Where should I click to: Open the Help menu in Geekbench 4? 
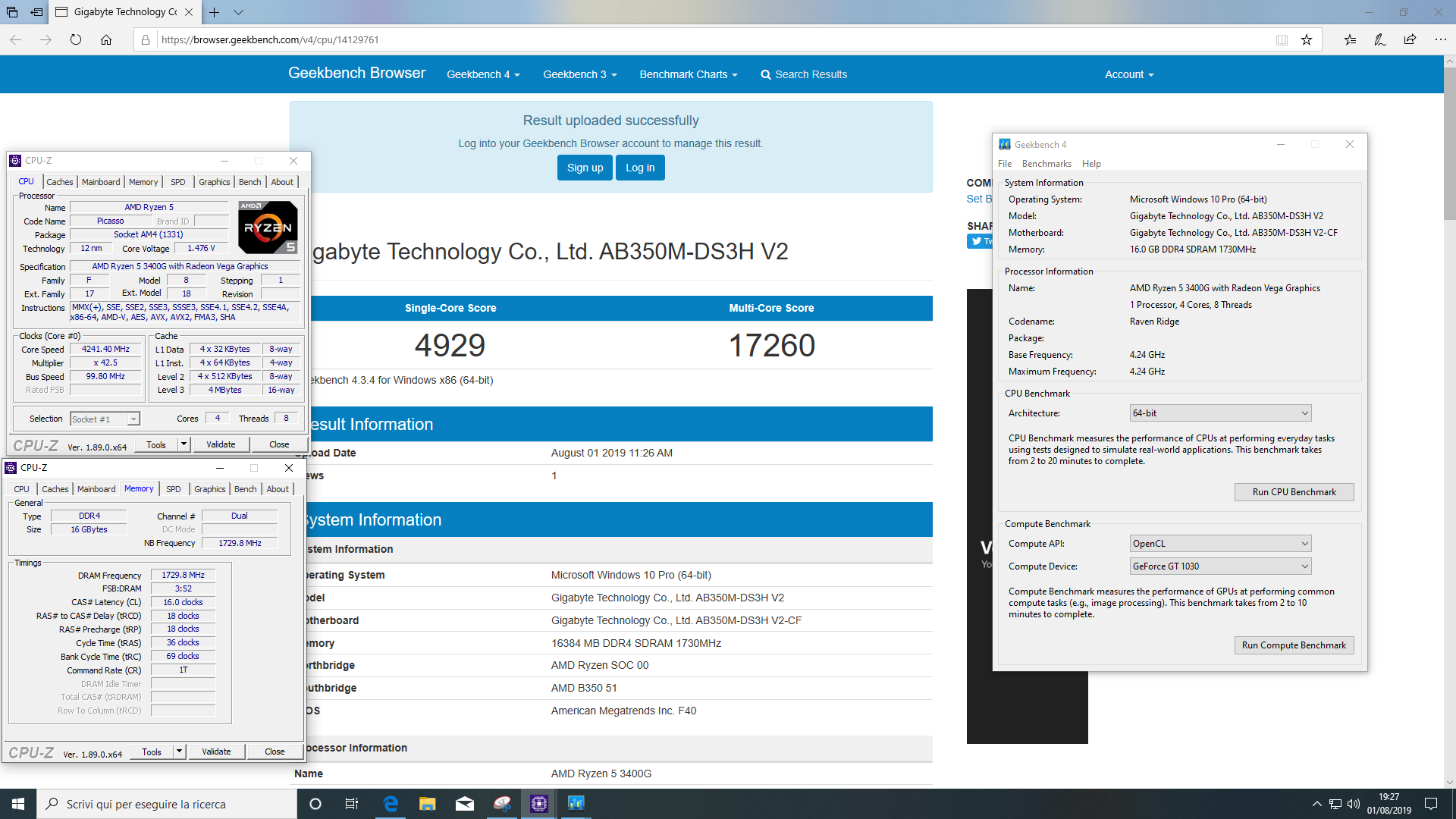pyautogui.click(x=1091, y=164)
